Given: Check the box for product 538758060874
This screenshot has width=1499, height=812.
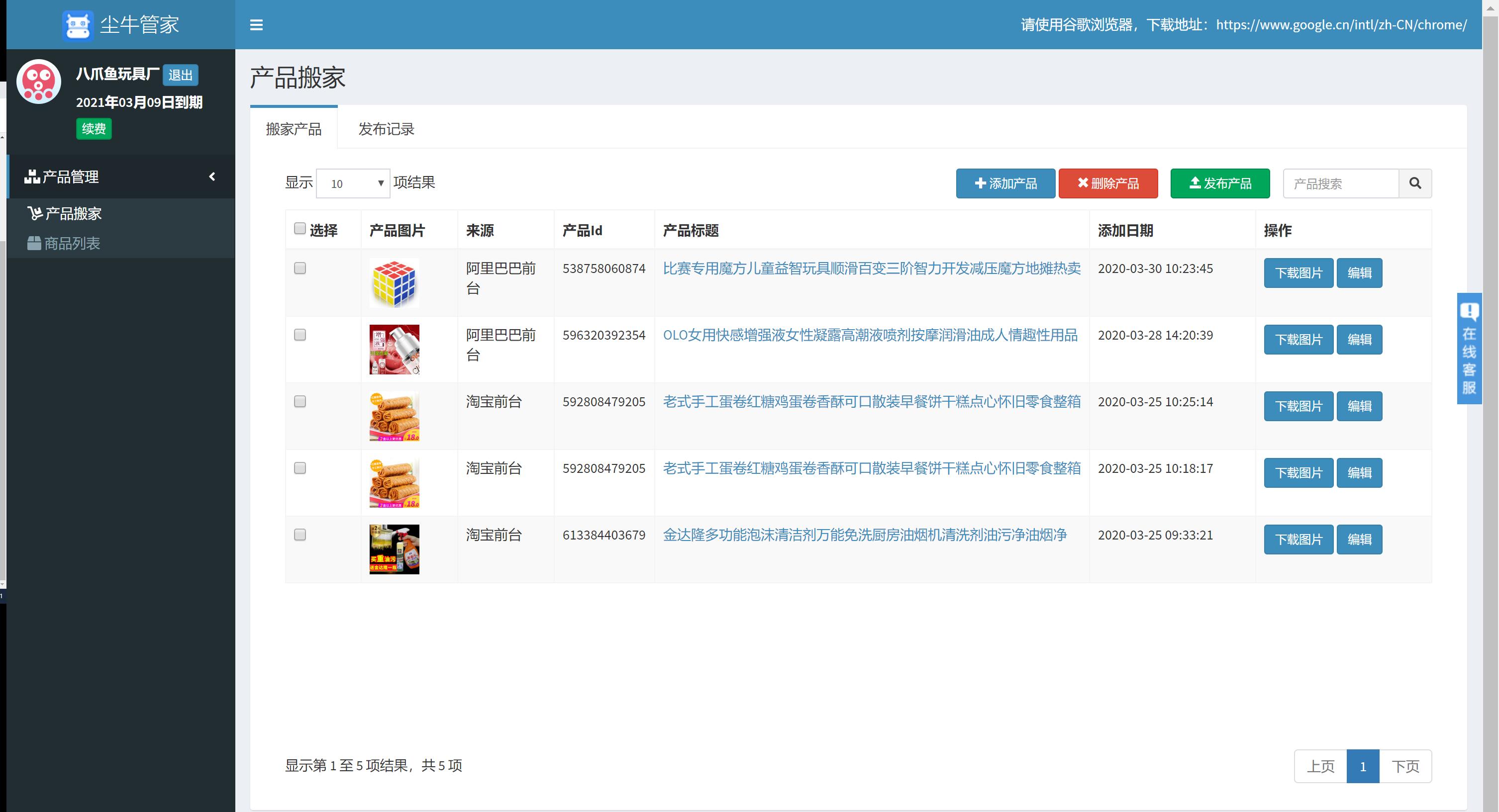Looking at the screenshot, I should (x=300, y=268).
